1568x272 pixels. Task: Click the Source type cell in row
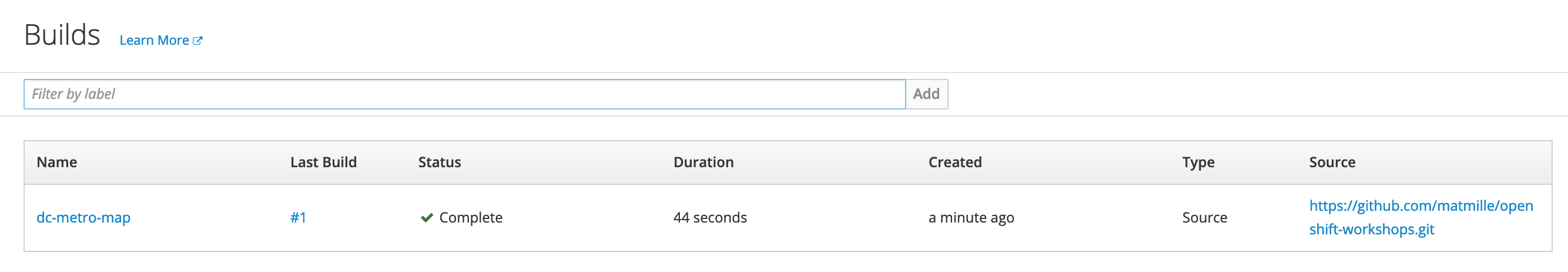[1205, 218]
